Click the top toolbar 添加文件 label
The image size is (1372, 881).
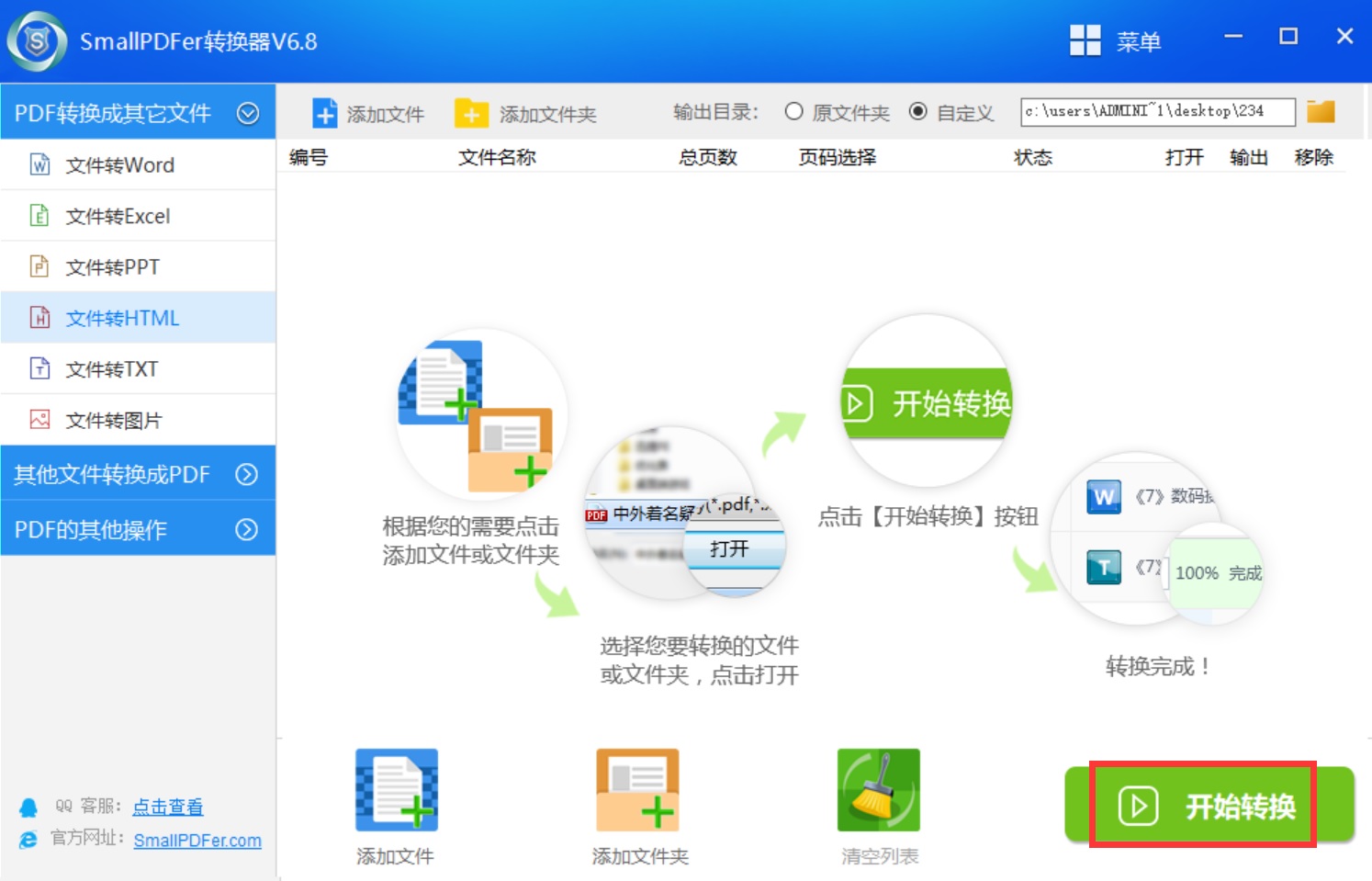[x=386, y=114]
